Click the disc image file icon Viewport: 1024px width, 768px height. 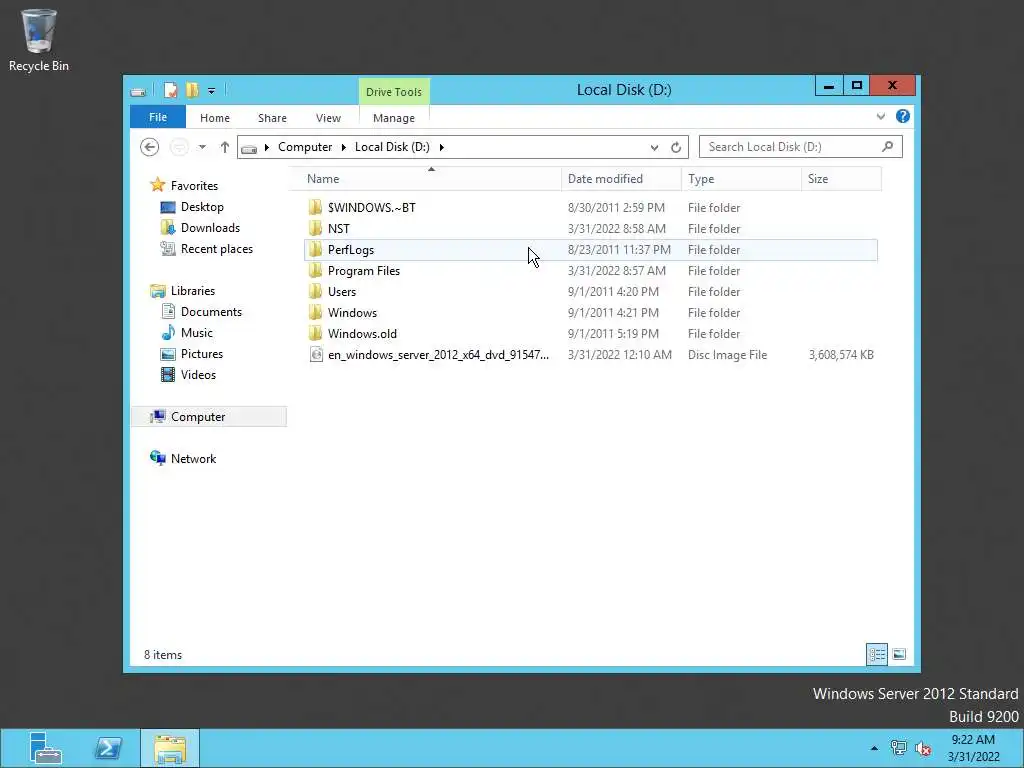(x=316, y=355)
